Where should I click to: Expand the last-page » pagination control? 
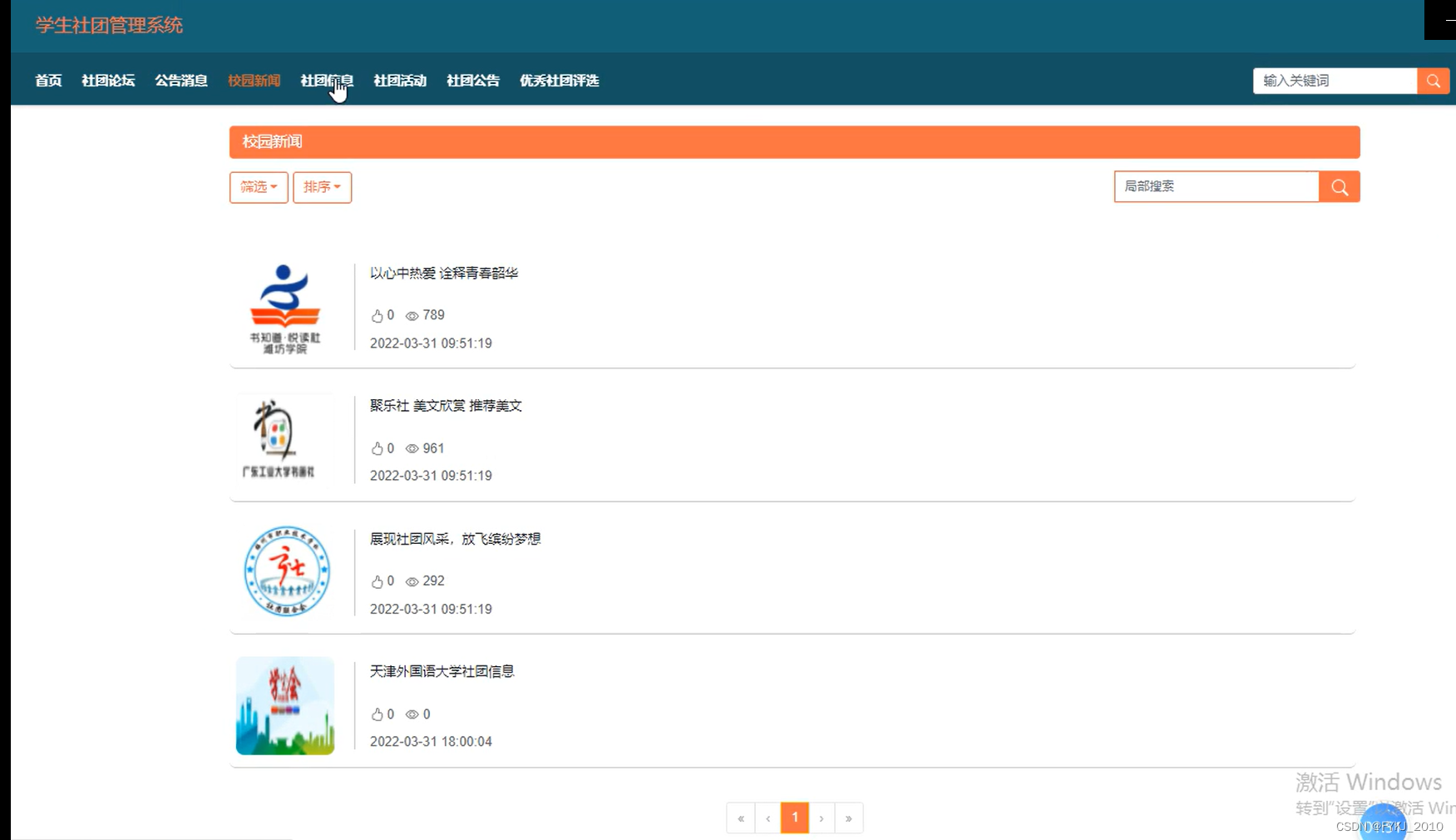point(849,818)
